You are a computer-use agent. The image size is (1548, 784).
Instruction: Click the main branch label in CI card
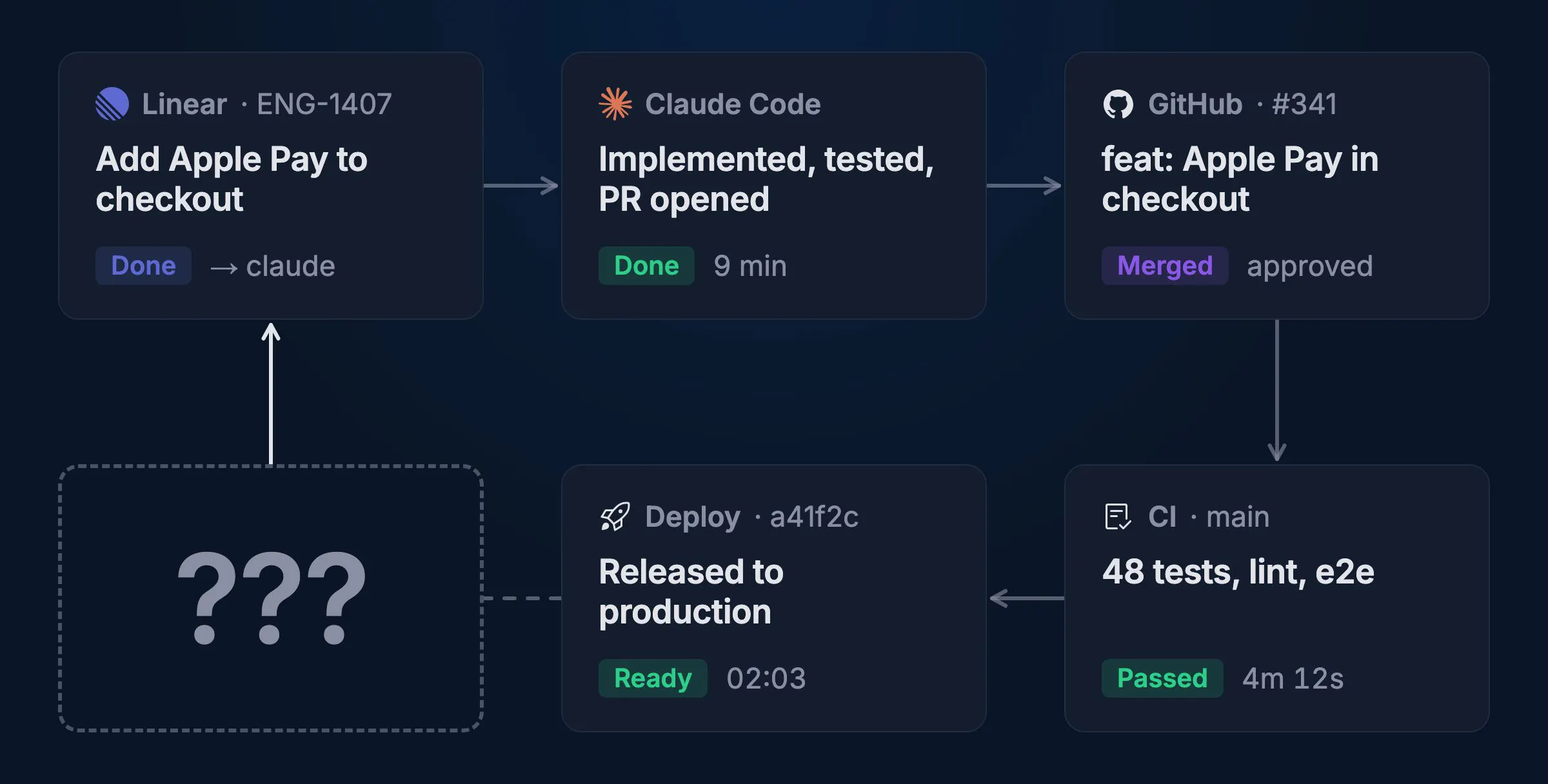click(x=1238, y=516)
